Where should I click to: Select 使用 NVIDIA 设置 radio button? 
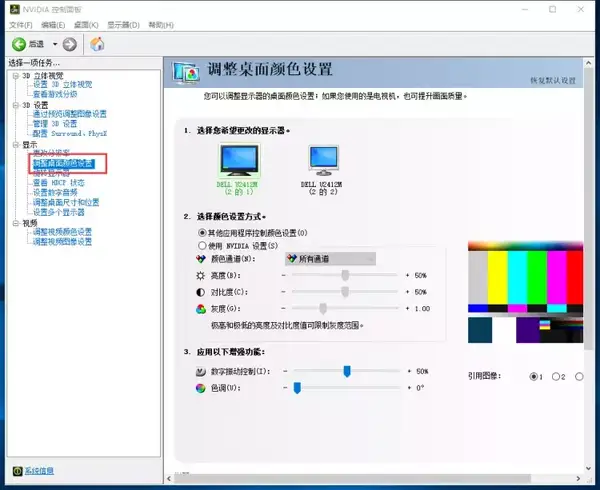[x=203, y=244]
